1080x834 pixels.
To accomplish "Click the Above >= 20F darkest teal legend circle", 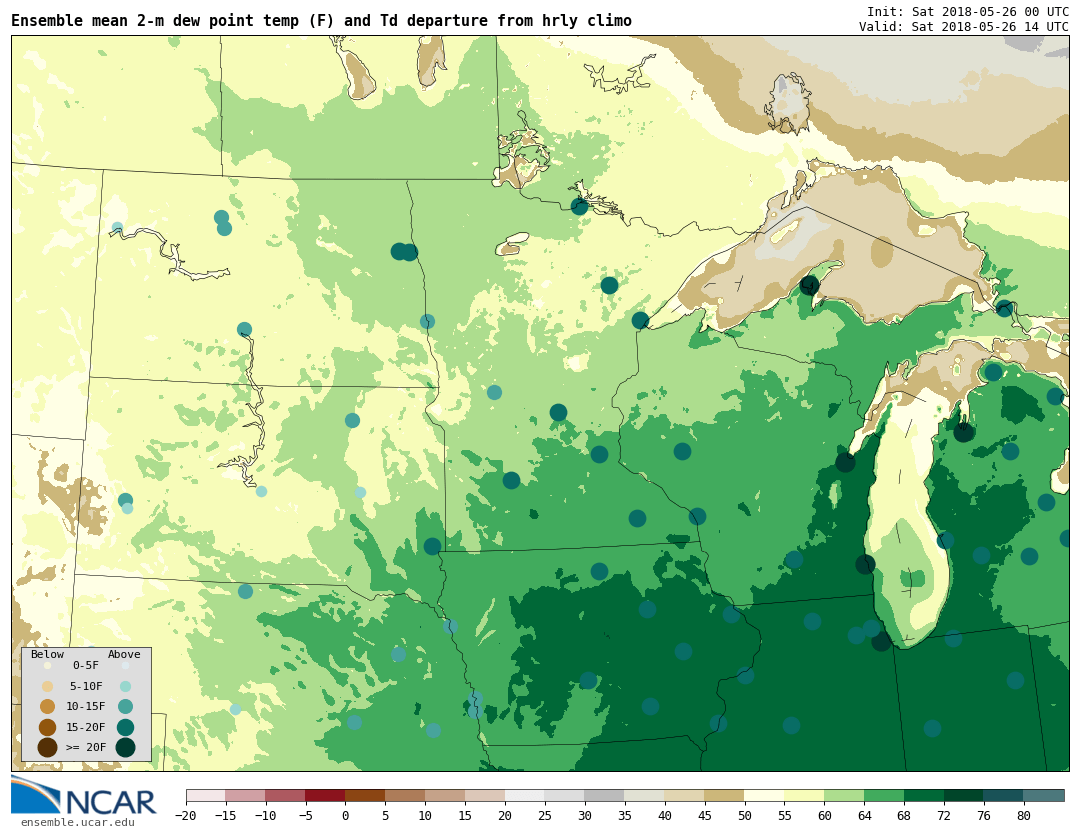I will click(125, 747).
